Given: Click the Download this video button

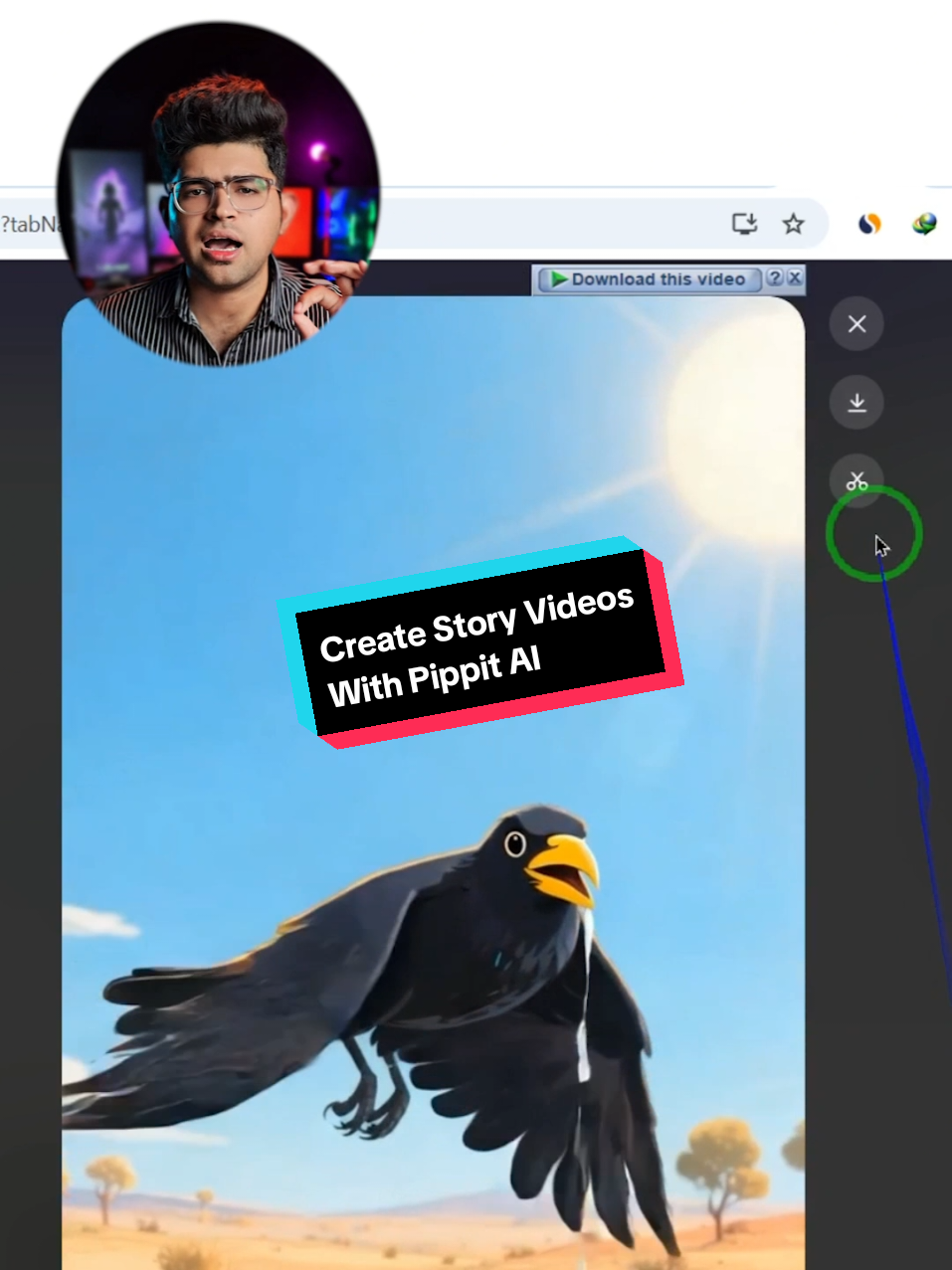Looking at the screenshot, I should click(649, 279).
